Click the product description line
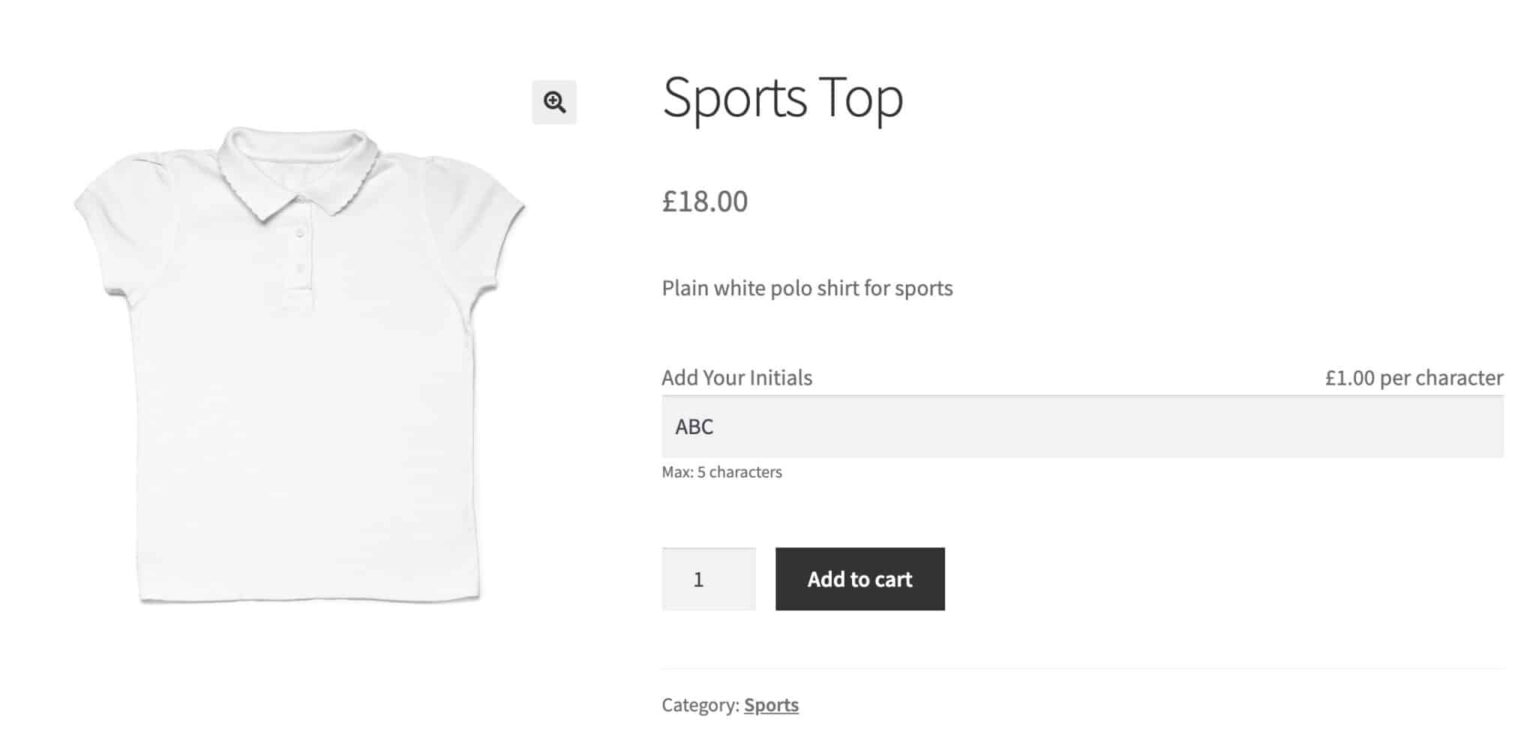Image resolution: width=1536 pixels, height=752 pixels. coord(807,288)
